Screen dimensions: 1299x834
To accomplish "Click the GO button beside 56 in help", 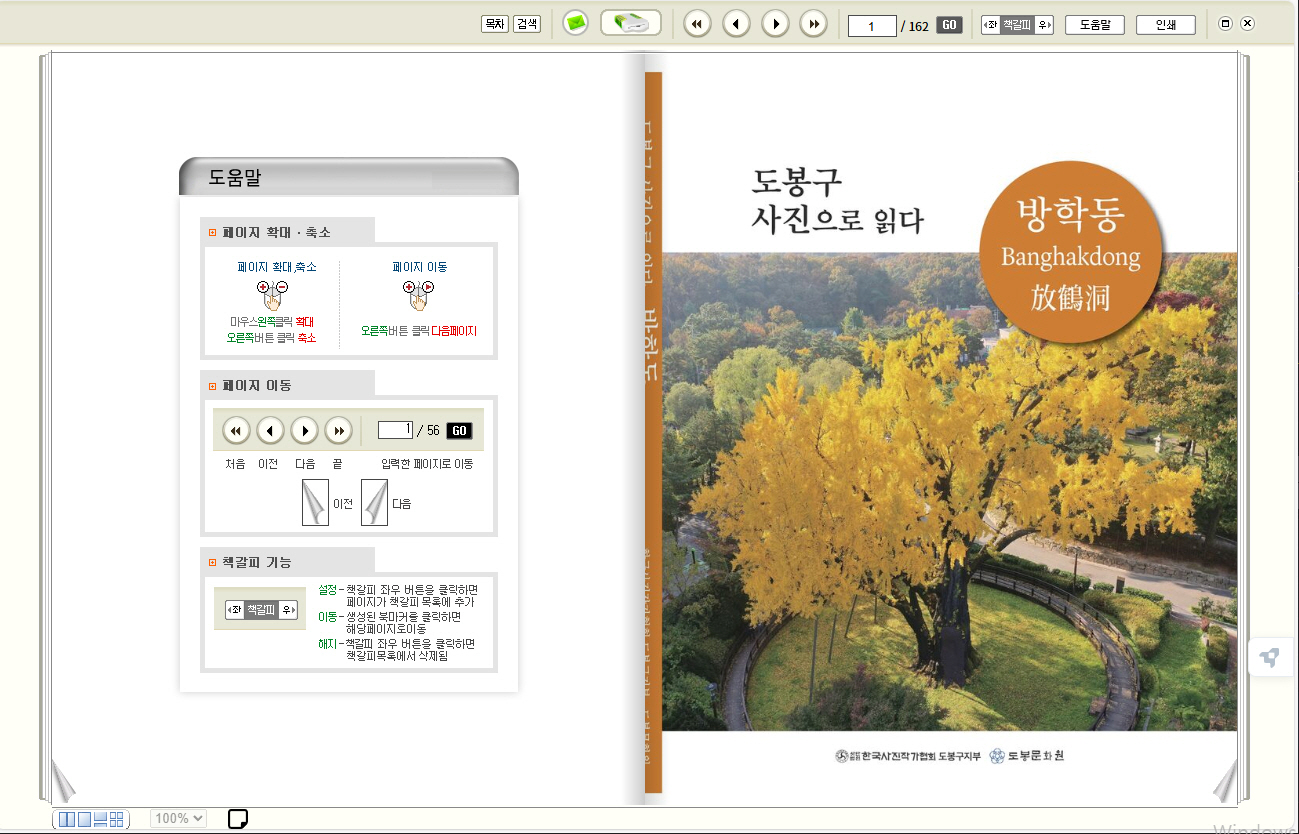I will tap(459, 431).
